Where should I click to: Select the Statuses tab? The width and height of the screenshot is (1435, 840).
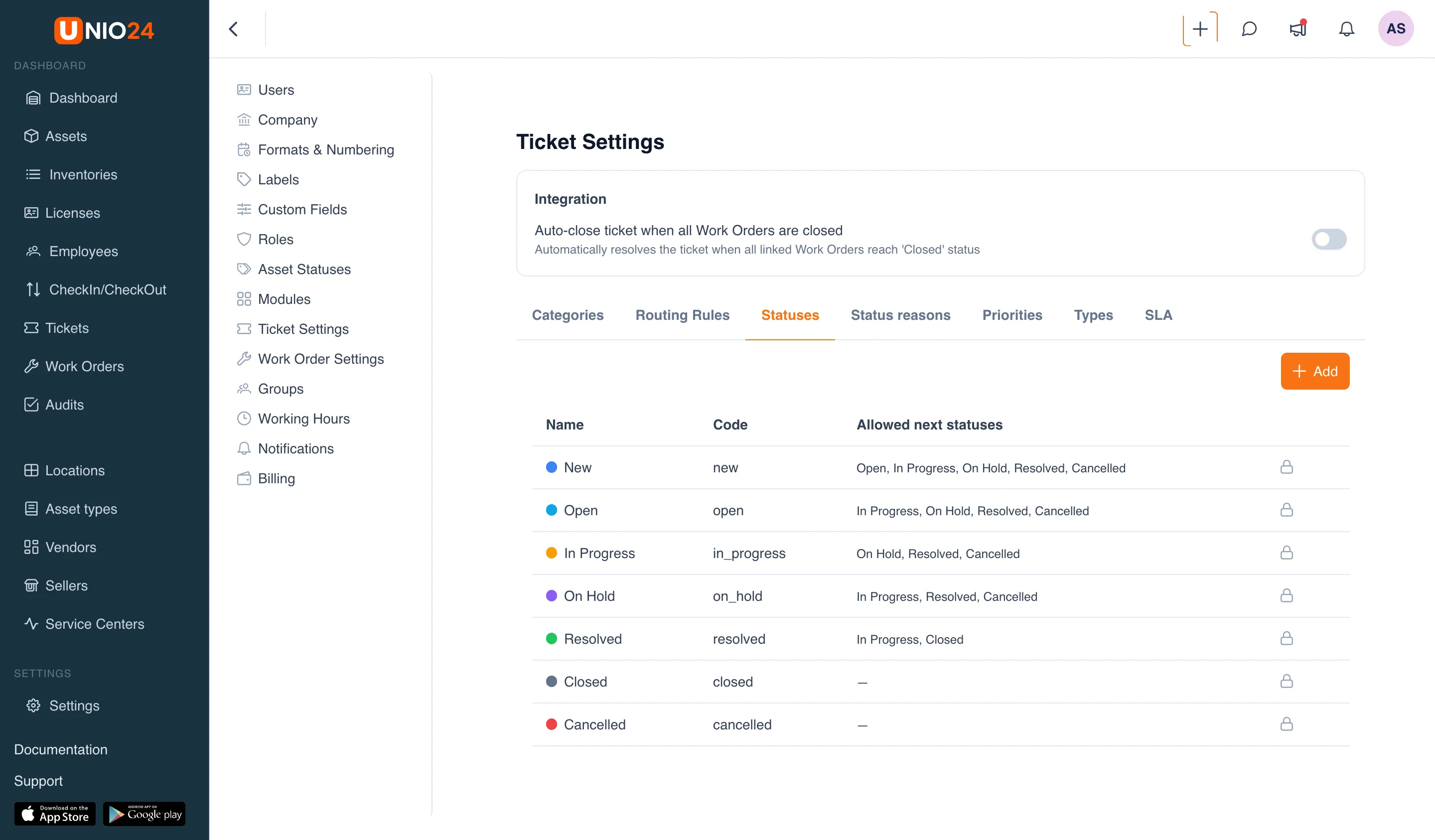click(790, 315)
